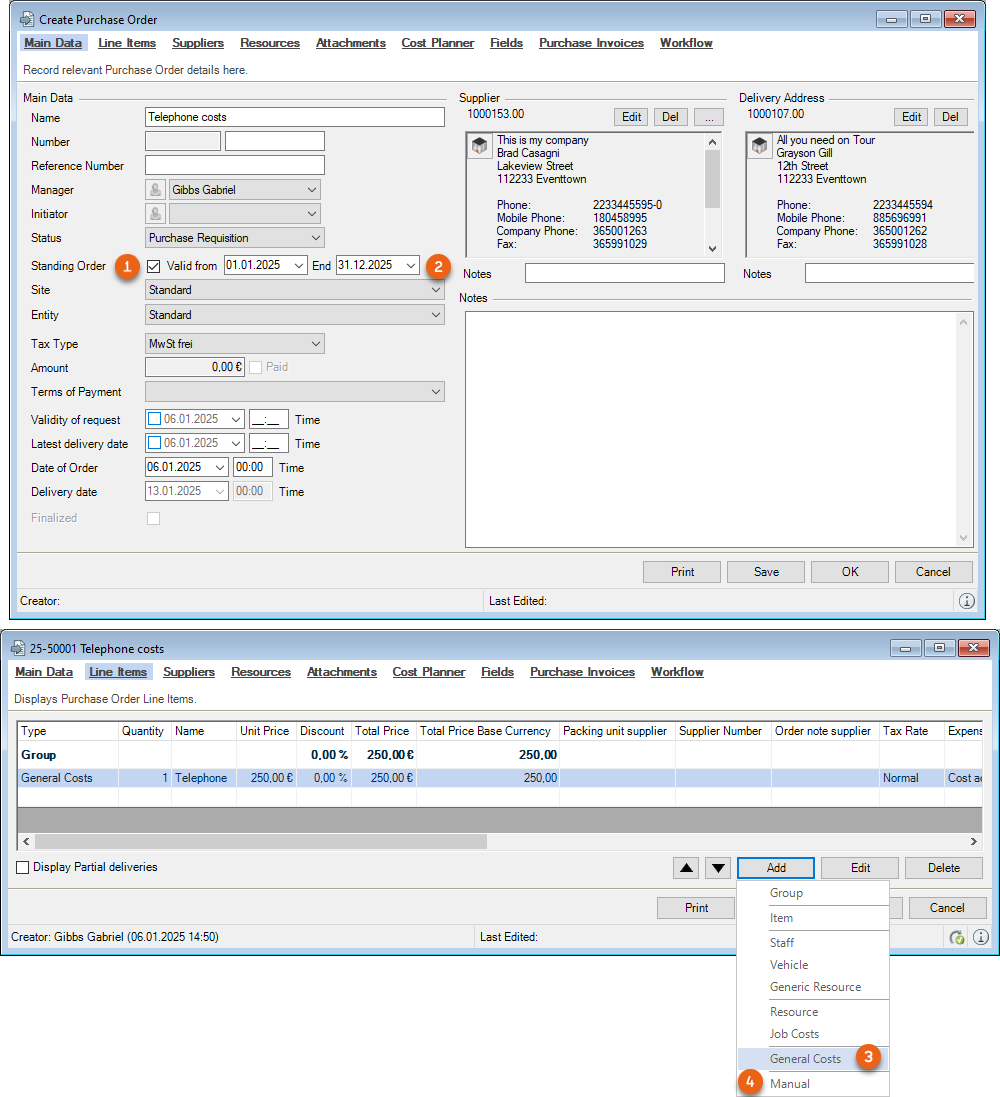Image resolution: width=1000 pixels, height=1097 pixels.
Task: Click the Manager person icon
Action: [x=156, y=190]
